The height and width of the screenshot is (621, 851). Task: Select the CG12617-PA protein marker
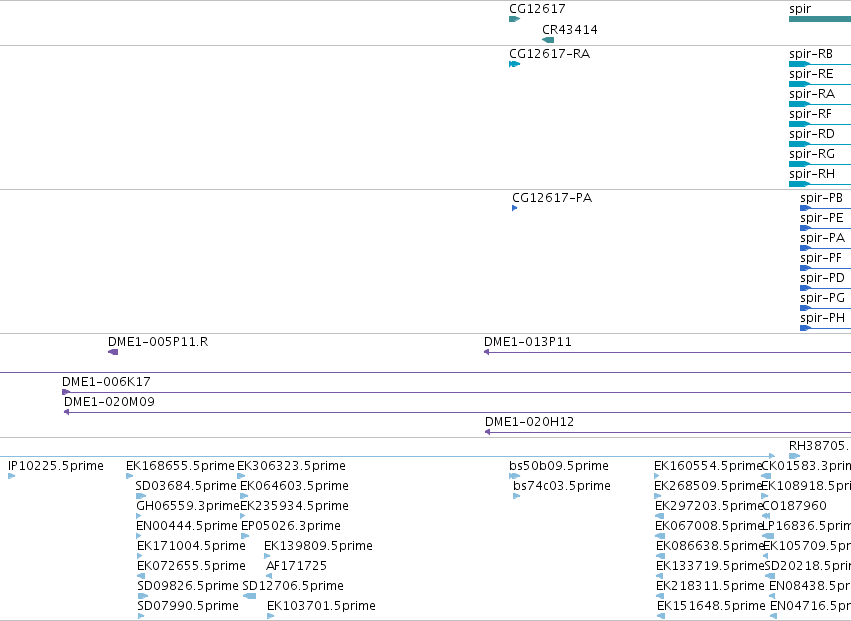coord(515,208)
